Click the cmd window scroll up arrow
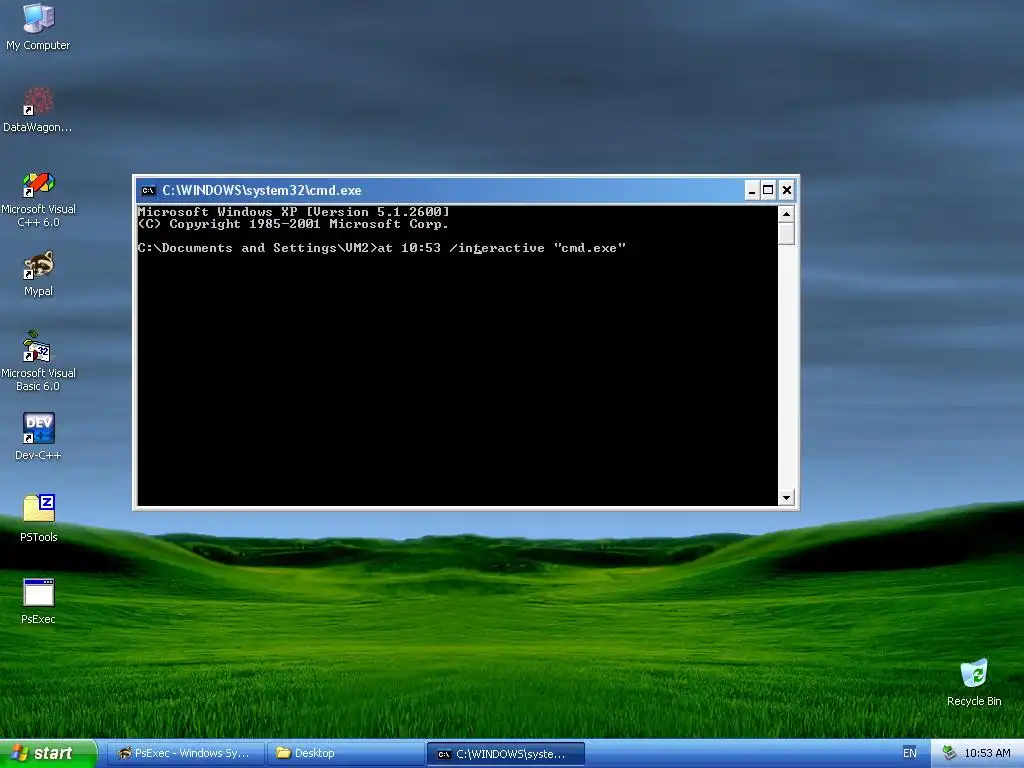Viewport: 1024px width, 768px height. [786, 214]
